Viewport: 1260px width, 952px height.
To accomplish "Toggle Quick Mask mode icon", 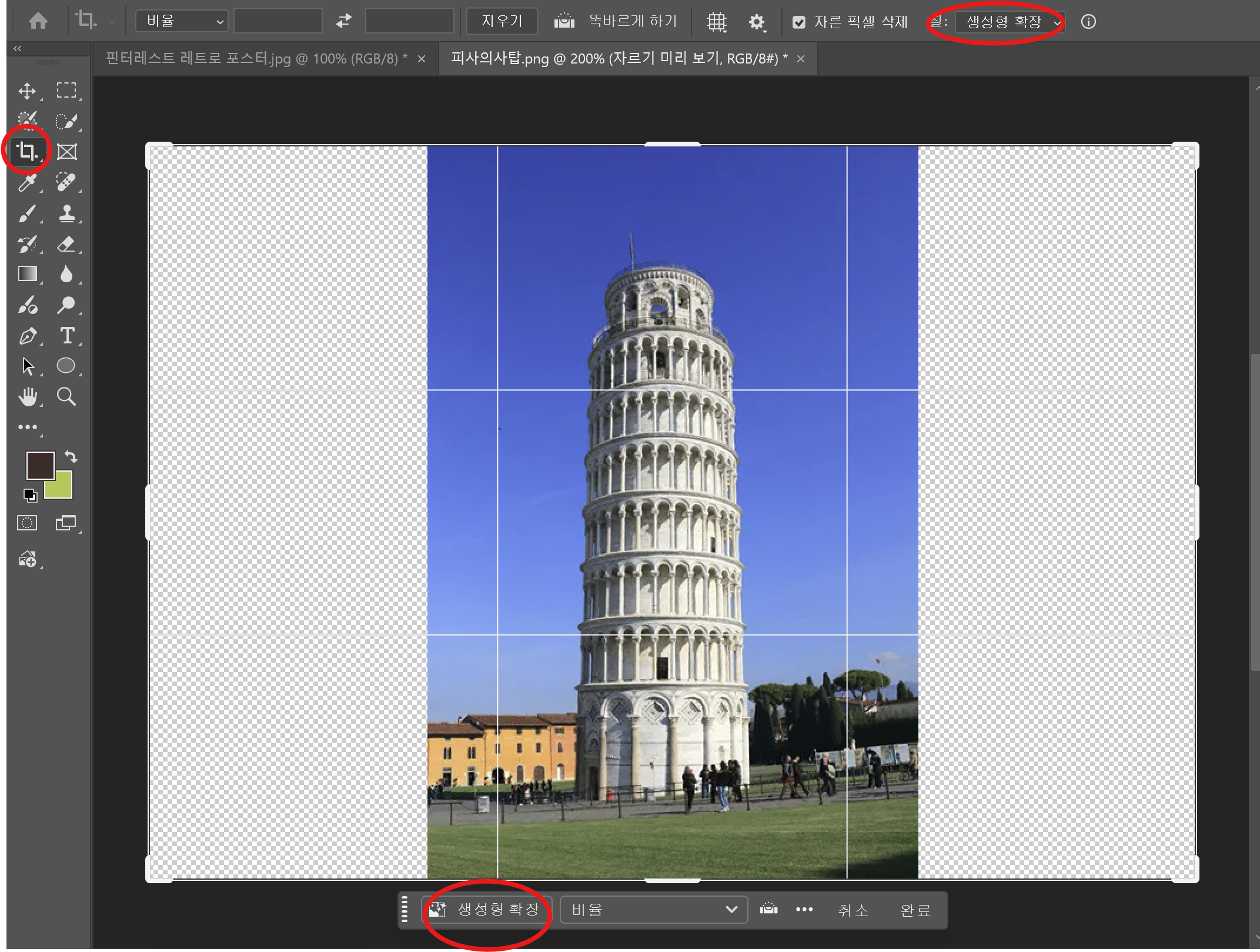I will 27,523.
